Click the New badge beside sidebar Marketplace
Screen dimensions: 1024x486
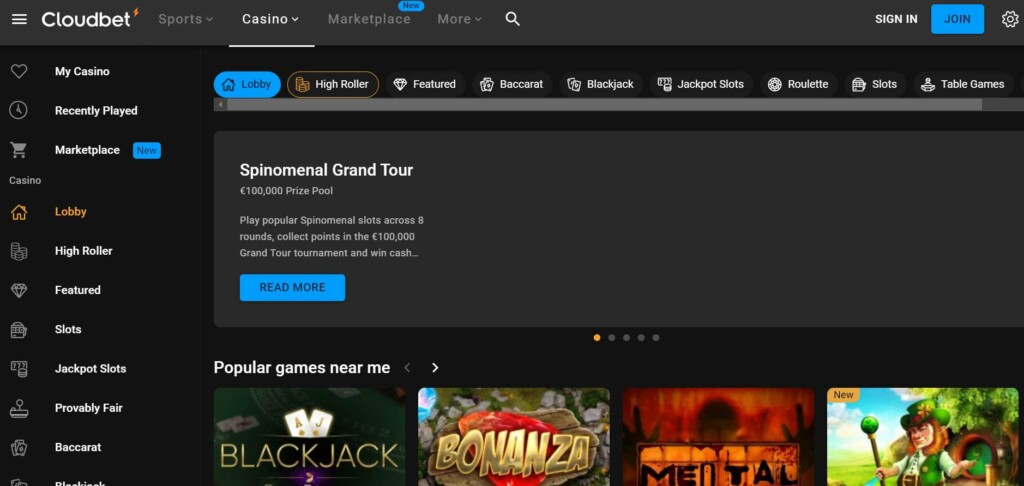[147, 150]
